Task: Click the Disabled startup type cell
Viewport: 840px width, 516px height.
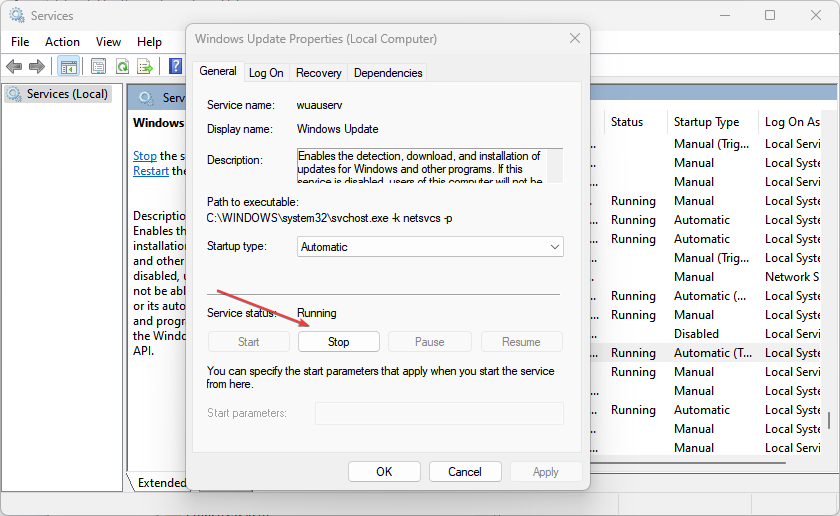Action: click(696, 334)
